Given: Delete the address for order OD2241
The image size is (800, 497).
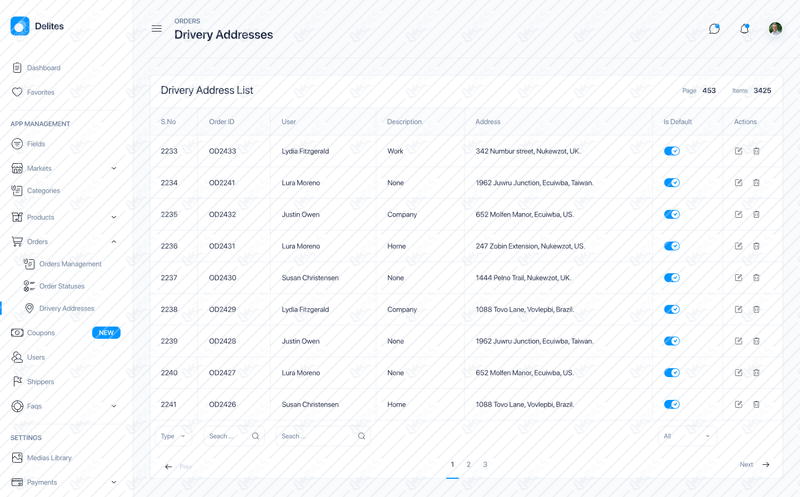Looking at the screenshot, I should 756,183.
